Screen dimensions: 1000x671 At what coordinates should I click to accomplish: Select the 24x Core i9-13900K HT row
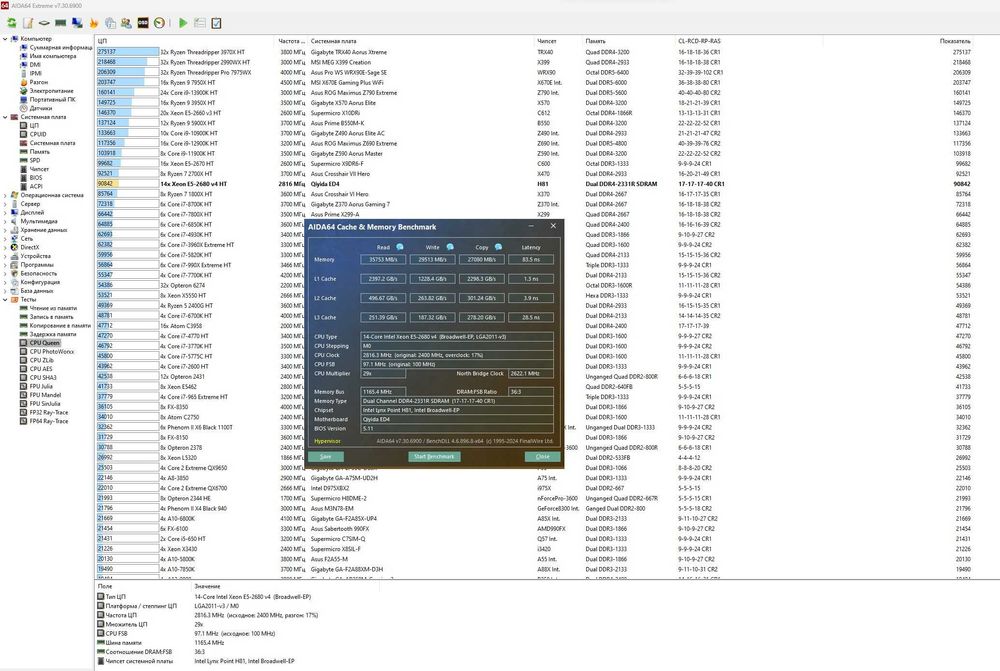(534, 92)
